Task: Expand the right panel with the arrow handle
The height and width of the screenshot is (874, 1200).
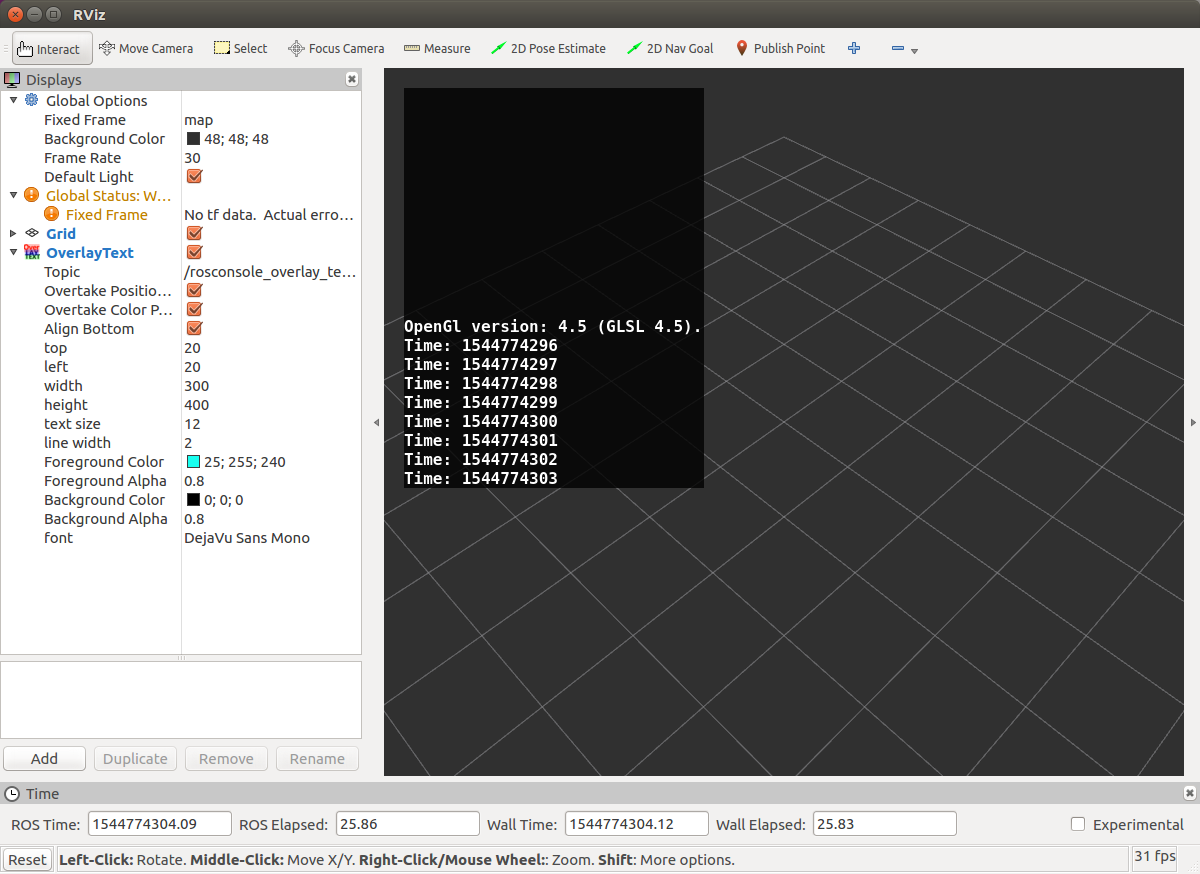Action: 1193,423
